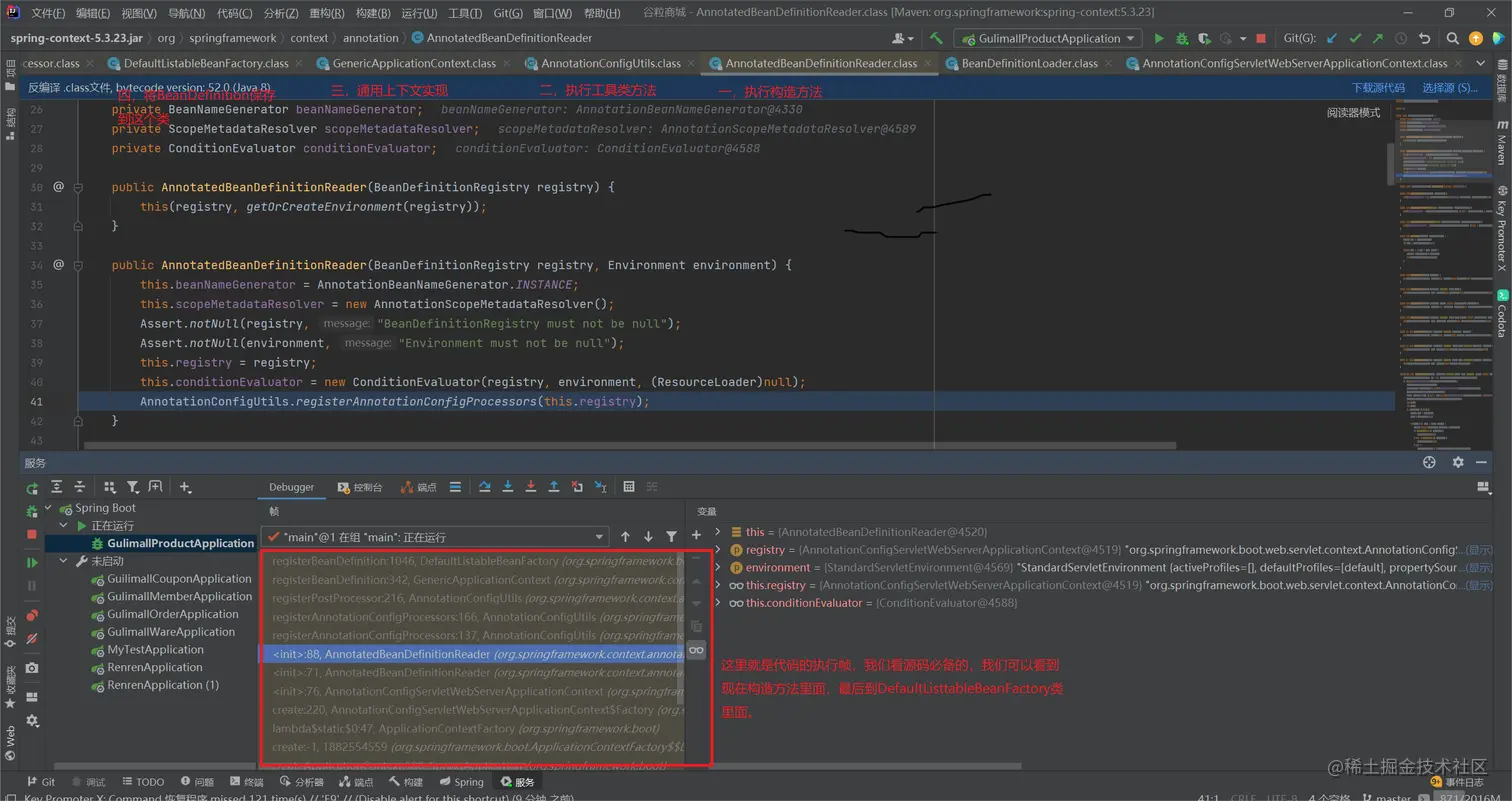
Task: Click the green Run button in top toolbar
Action: click(1159, 39)
